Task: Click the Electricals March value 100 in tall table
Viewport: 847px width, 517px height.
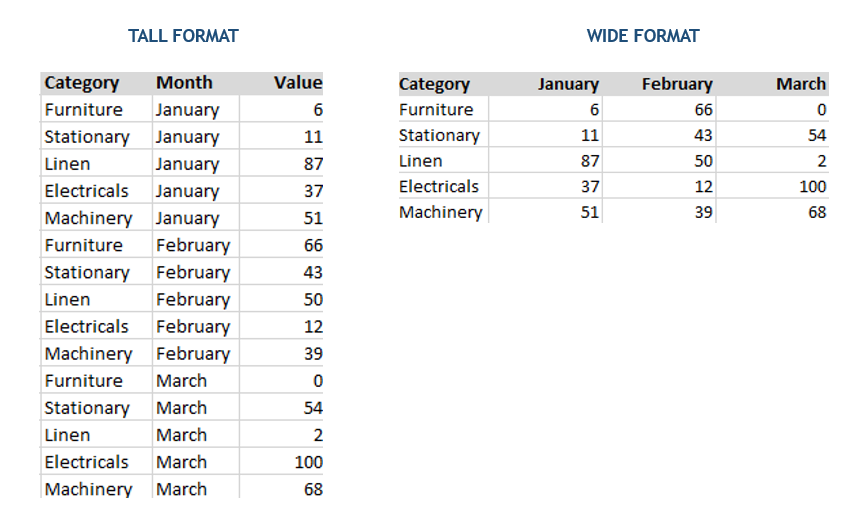Action: [x=308, y=462]
